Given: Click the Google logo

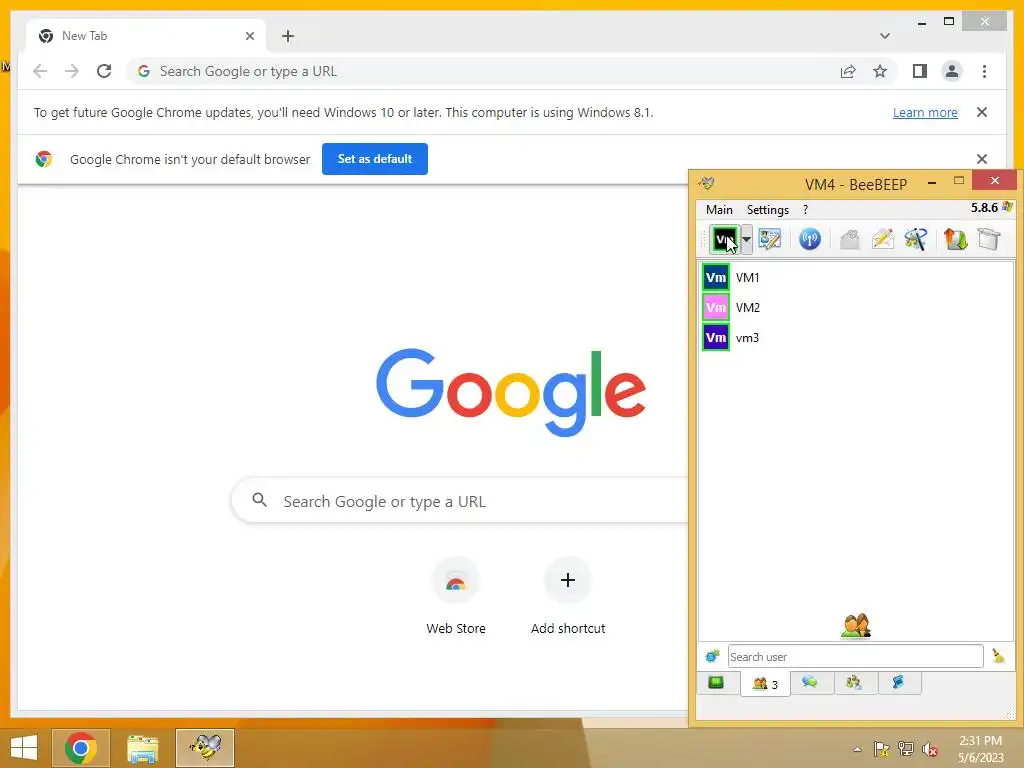Looking at the screenshot, I should [x=511, y=392].
